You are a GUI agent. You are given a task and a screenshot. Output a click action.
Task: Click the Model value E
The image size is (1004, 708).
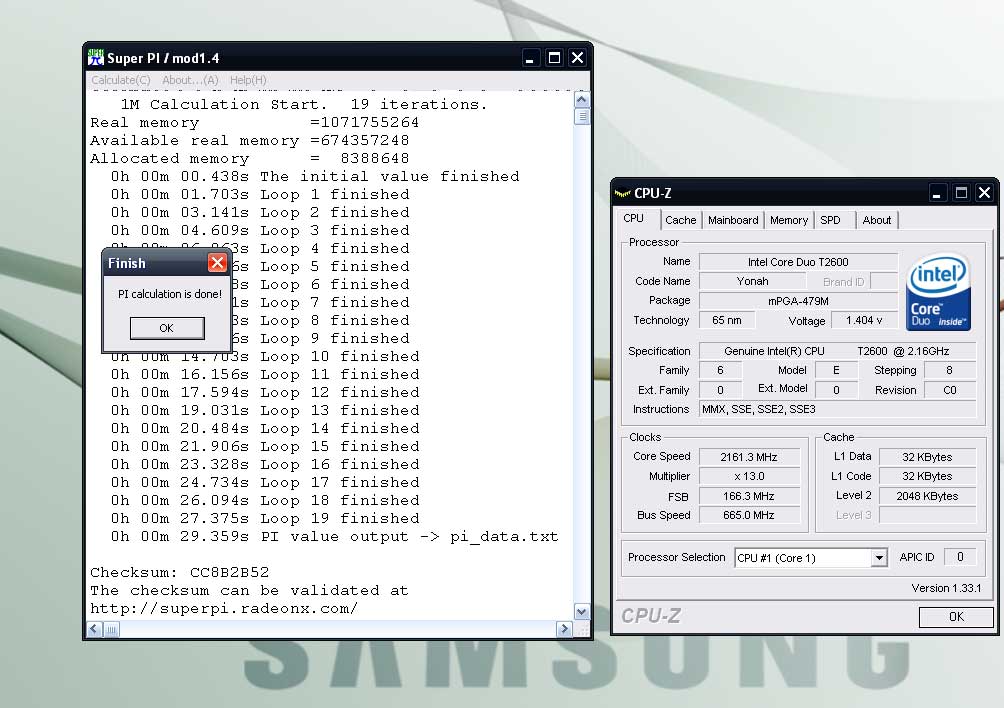836,370
